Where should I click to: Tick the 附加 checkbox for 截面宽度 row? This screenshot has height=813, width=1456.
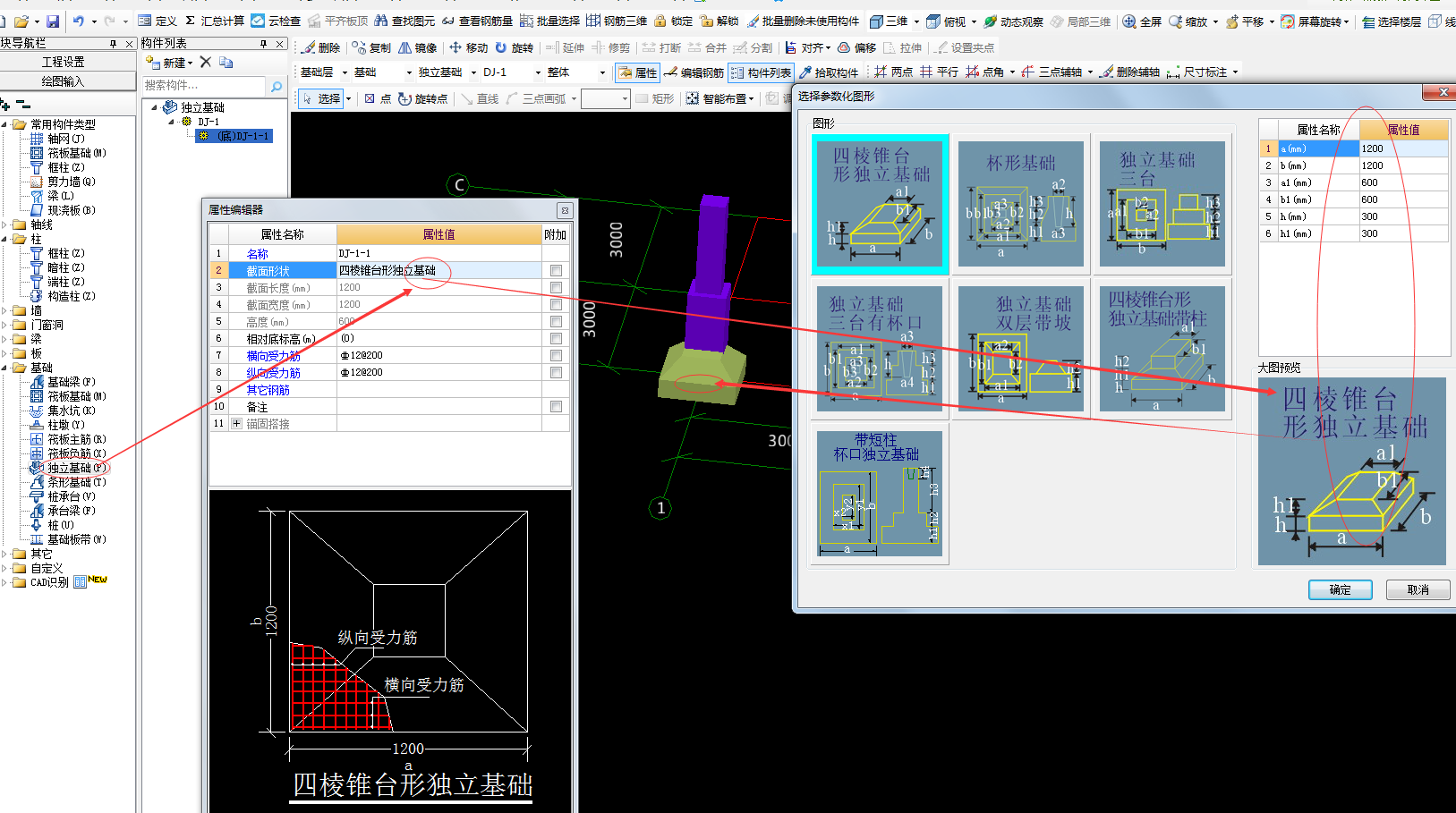(556, 304)
